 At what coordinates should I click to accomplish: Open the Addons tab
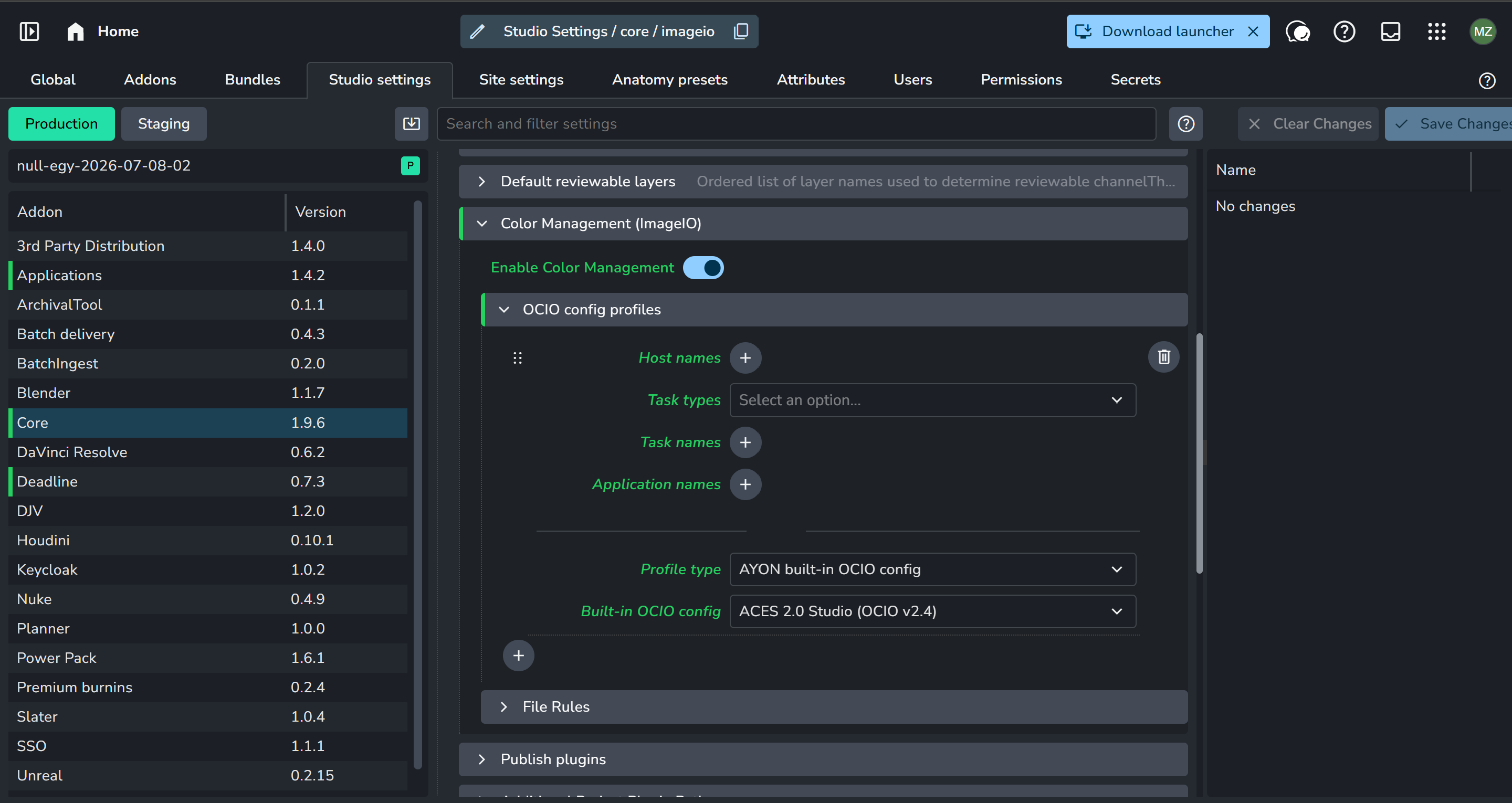pos(150,80)
